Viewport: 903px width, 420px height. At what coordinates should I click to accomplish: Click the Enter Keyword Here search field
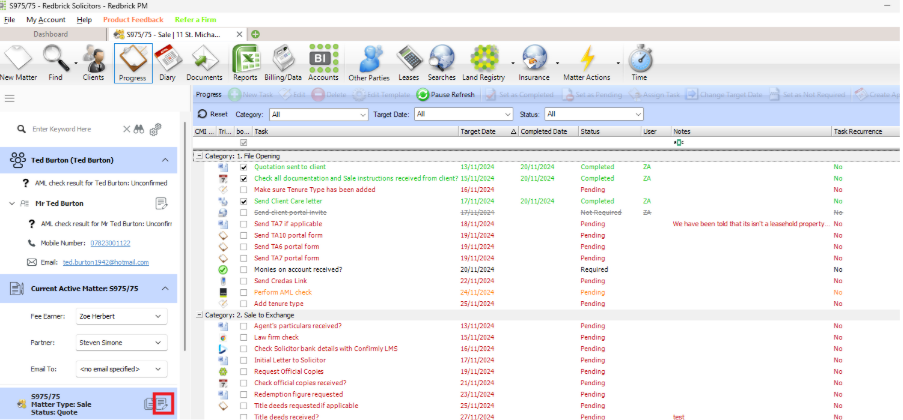click(x=70, y=129)
